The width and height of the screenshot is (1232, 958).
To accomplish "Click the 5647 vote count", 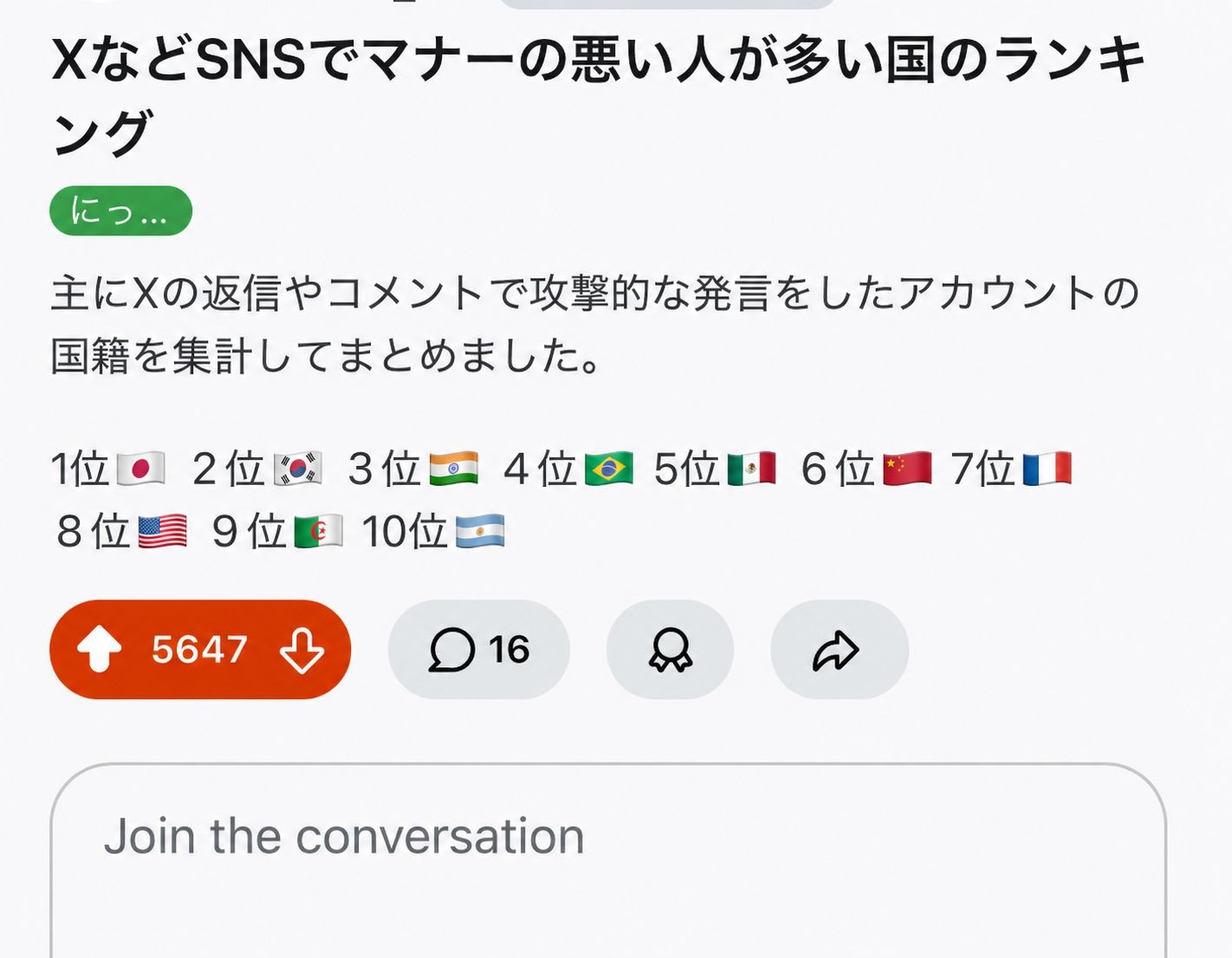I will (200, 650).
